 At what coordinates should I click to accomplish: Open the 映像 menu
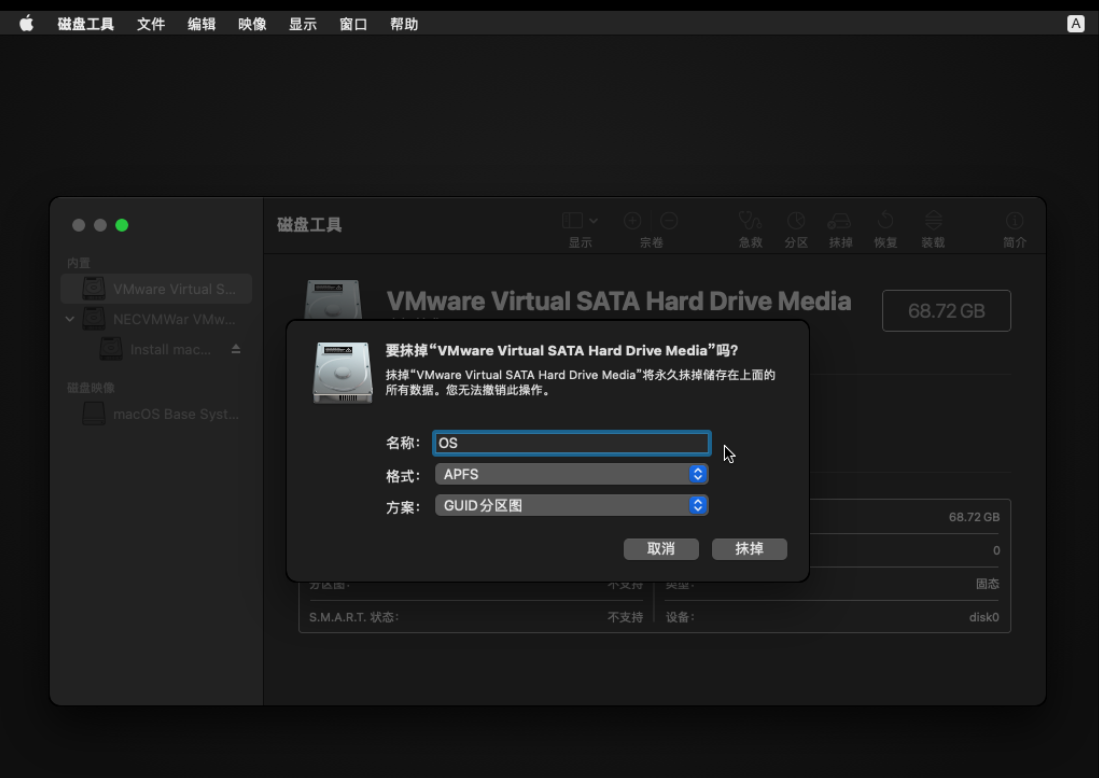(252, 24)
